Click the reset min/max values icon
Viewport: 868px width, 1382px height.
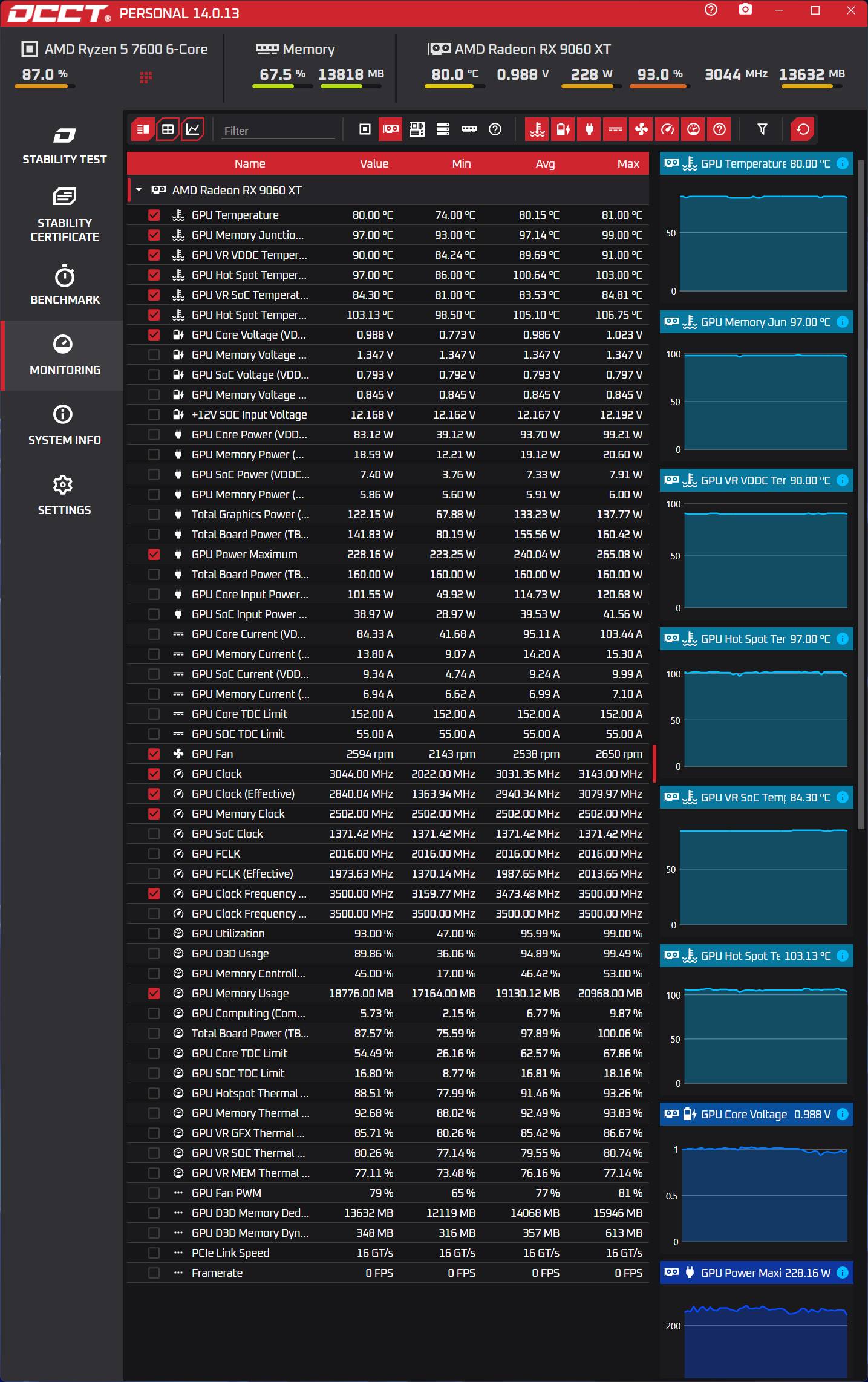click(803, 129)
